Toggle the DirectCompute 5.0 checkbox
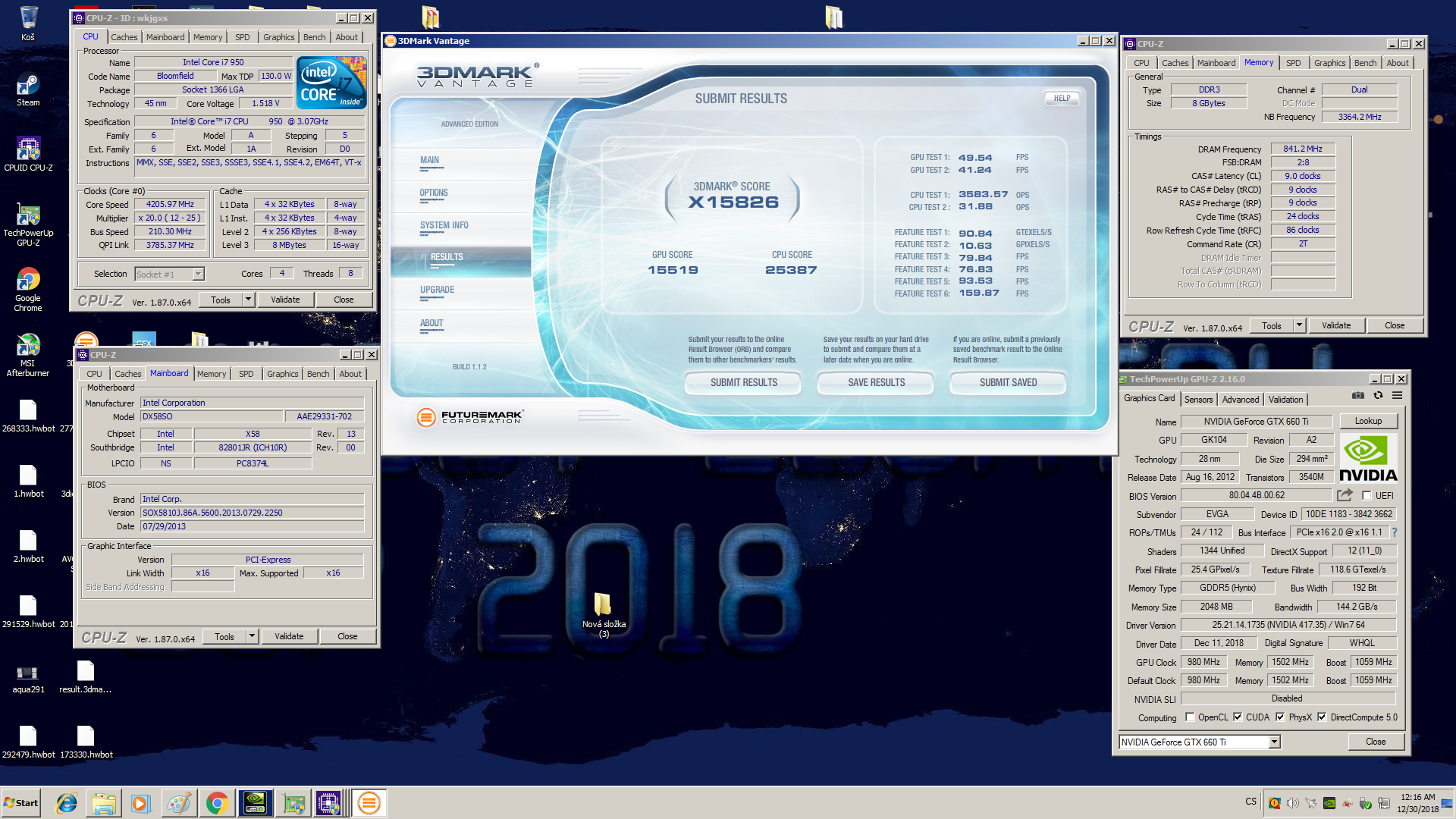Screen dimensions: 1456x819 click(x=1322, y=717)
